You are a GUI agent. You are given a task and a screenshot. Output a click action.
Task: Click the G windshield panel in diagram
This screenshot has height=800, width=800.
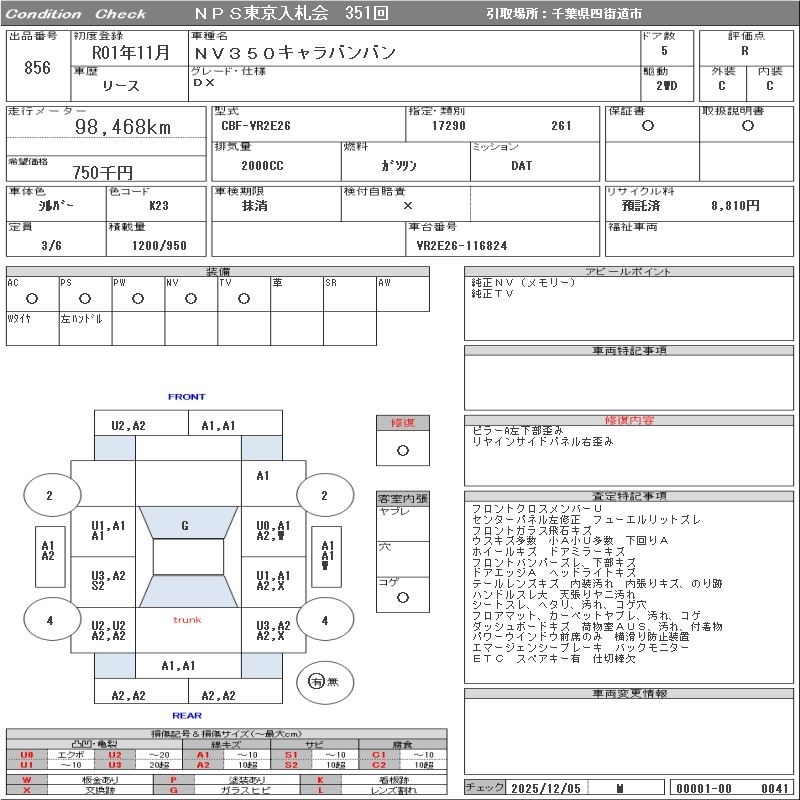click(185, 526)
